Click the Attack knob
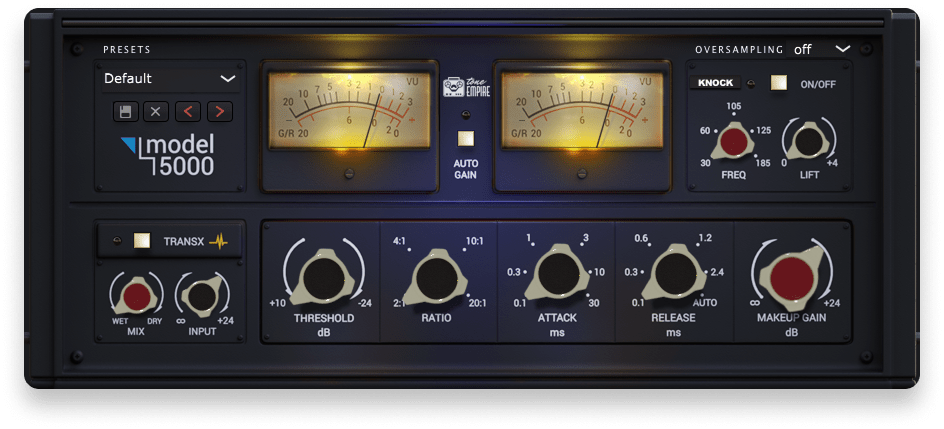 click(x=555, y=271)
